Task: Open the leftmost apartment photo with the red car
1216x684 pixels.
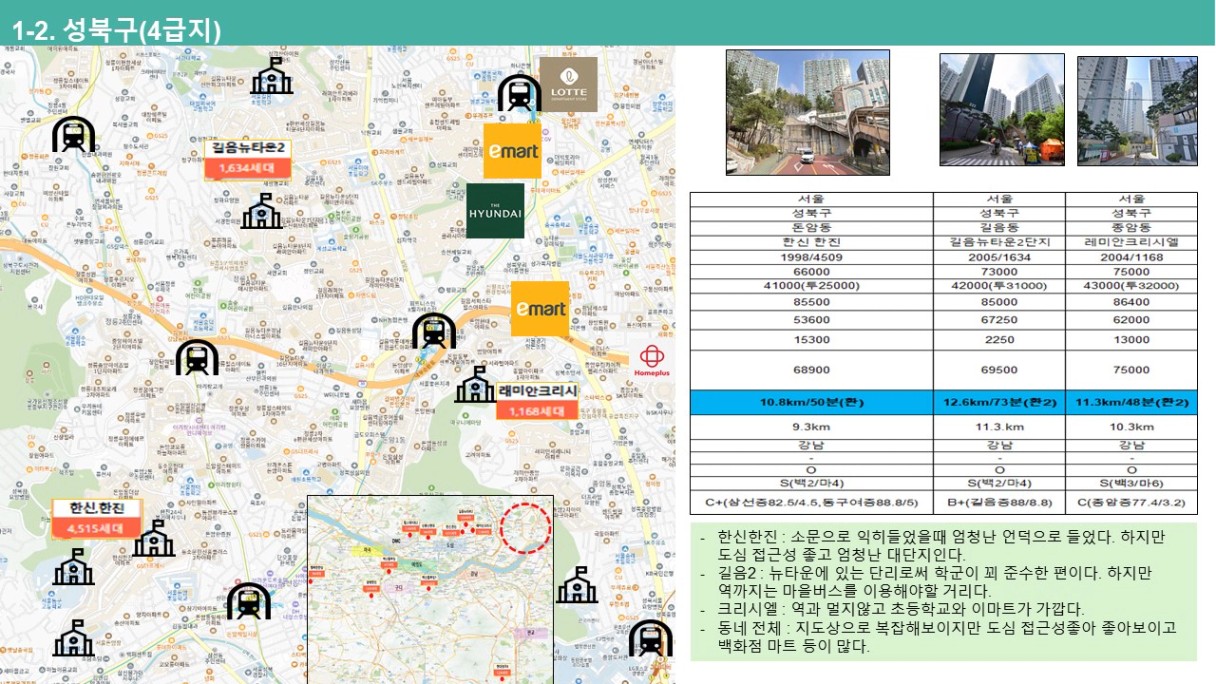Action: click(x=808, y=113)
